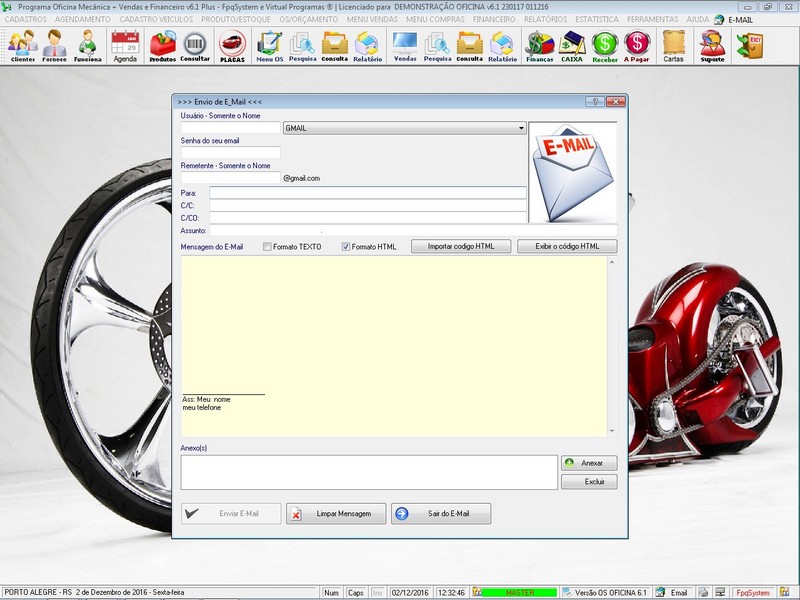Enable the Formato TEXTO checkbox
The height and width of the screenshot is (600, 800).
[267, 247]
